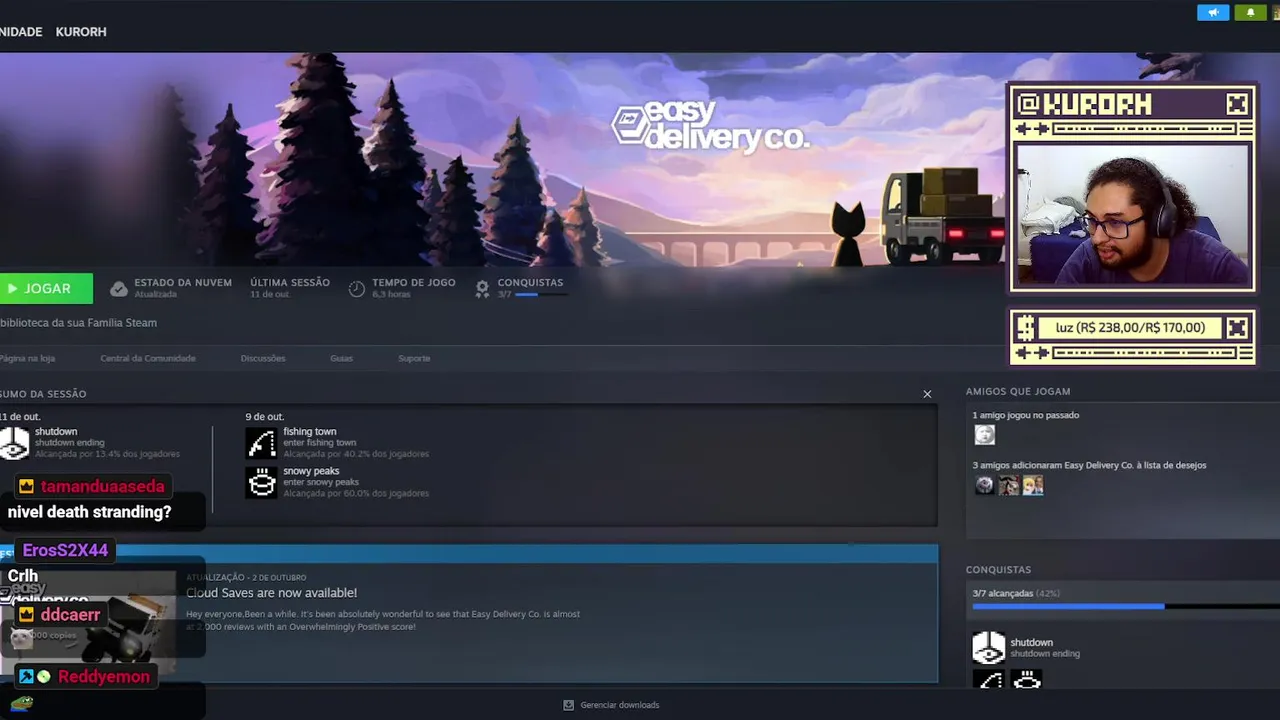
Task: Click the webcam feed in stream overlay
Action: point(1132,216)
